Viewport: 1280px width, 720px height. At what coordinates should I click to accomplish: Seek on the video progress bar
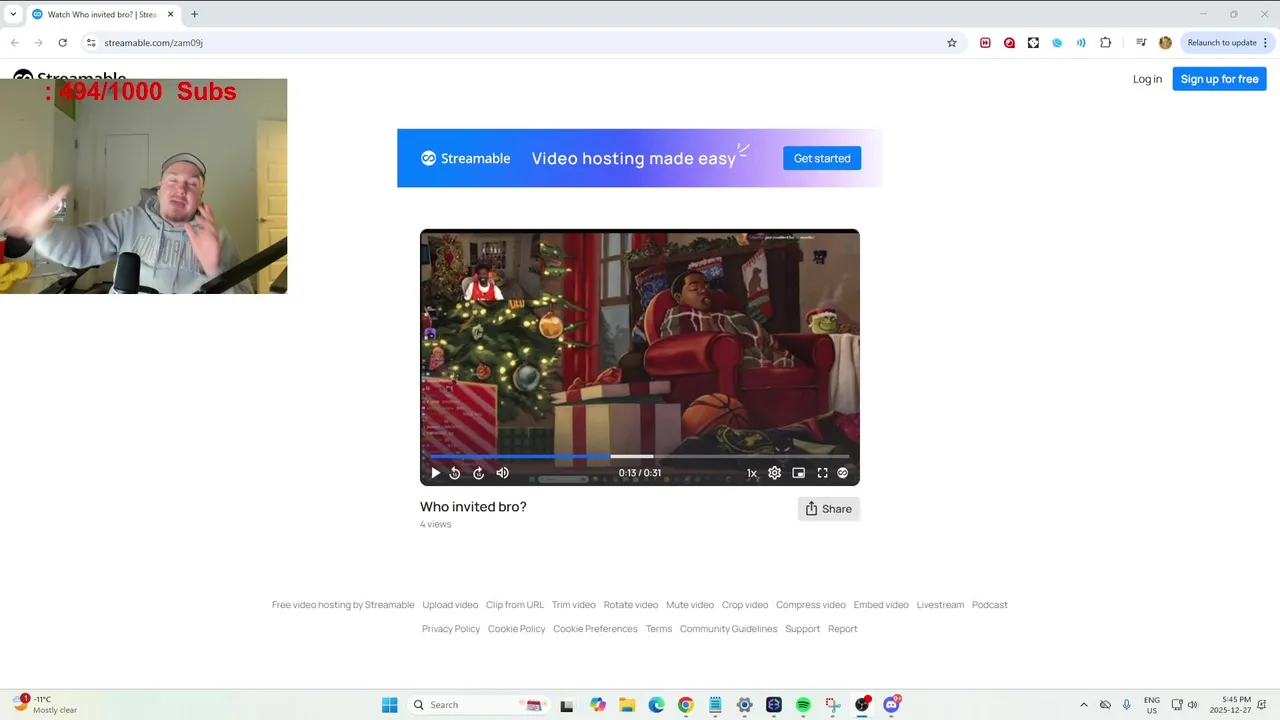click(x=640, y=456)
